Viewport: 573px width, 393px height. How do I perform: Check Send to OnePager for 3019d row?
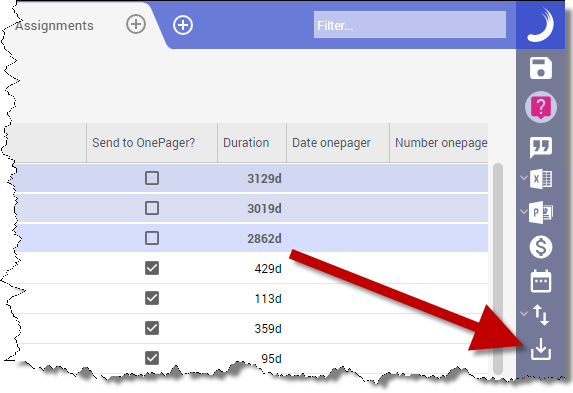[x=152, y=208]
